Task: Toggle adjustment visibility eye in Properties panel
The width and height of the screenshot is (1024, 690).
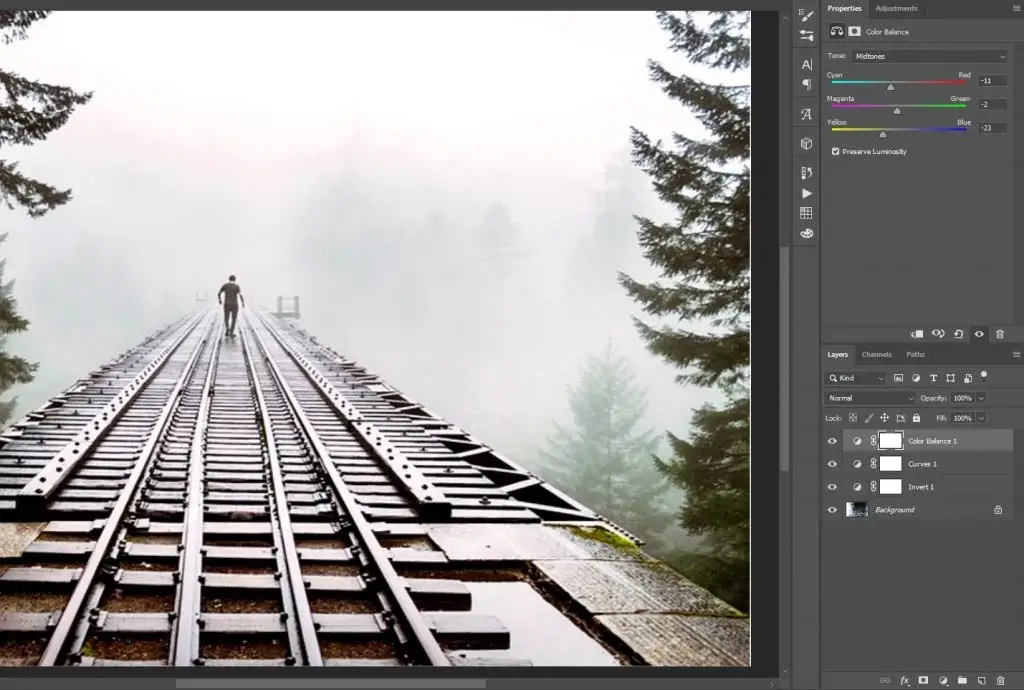Action: tap(979, 334)
